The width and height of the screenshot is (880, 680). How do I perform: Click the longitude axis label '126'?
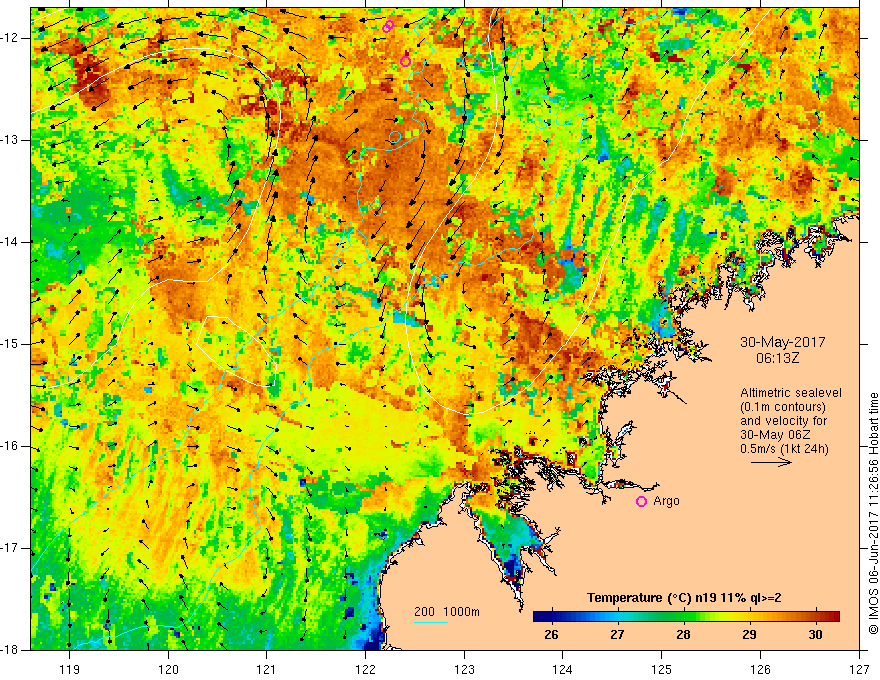[760, 669]
